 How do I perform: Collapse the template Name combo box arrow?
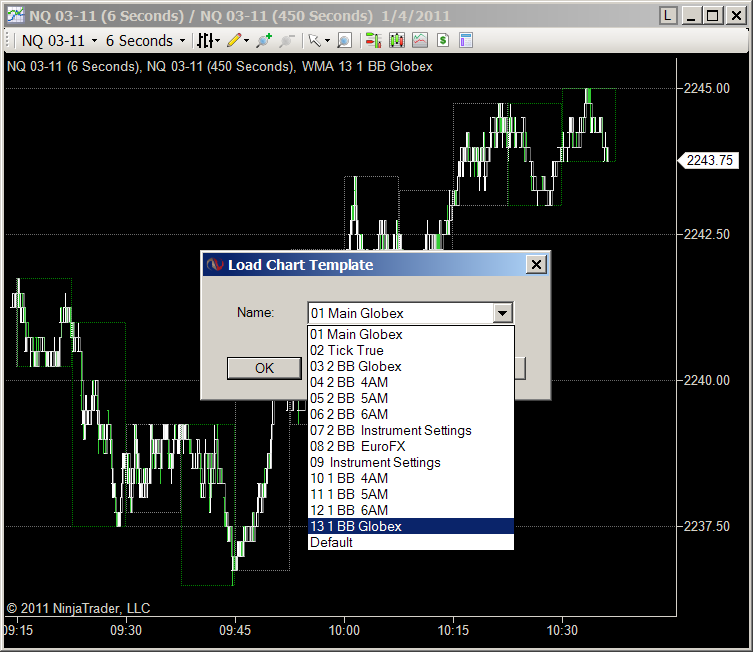tap(502, 313)
